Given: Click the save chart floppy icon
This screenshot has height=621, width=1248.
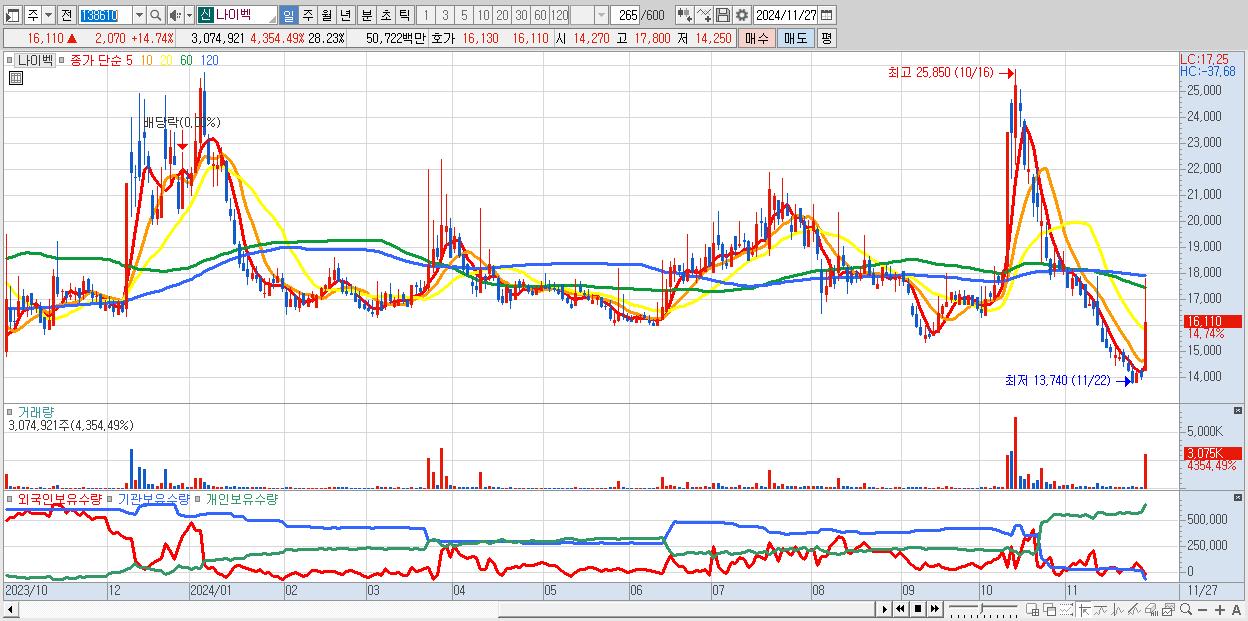Looking at the screenshot, I should click(723, 15).
